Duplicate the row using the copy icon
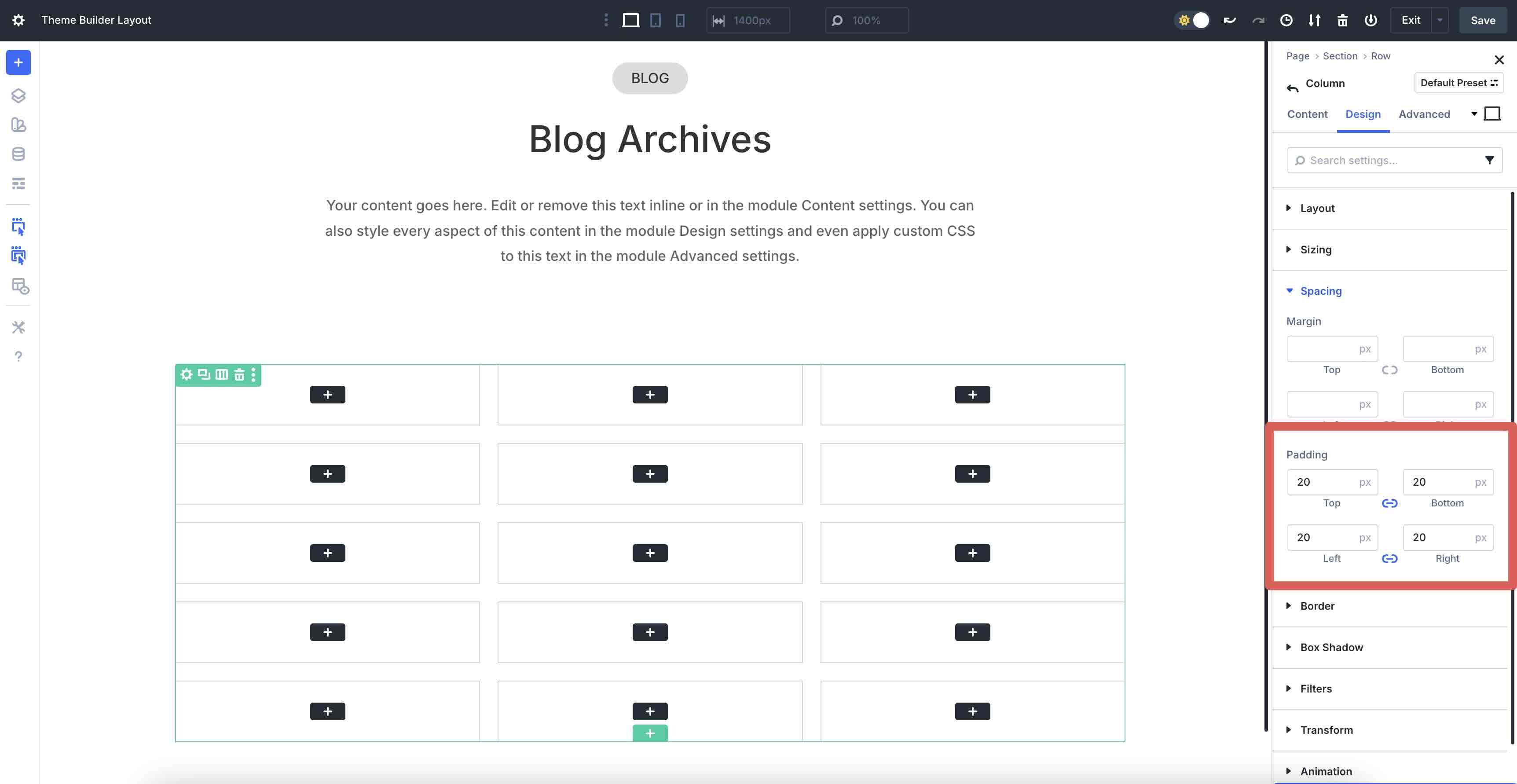1517x784 pixels. pos(204,375)
